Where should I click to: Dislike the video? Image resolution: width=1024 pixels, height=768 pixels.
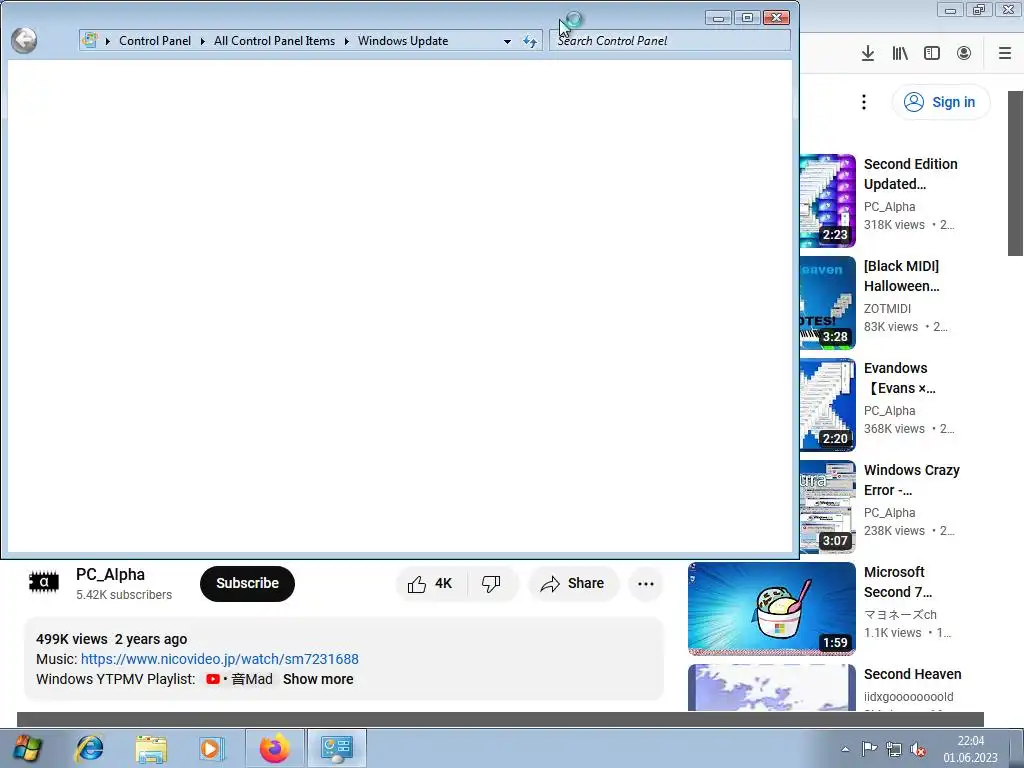pyautogui.click(x=492, y=583)
